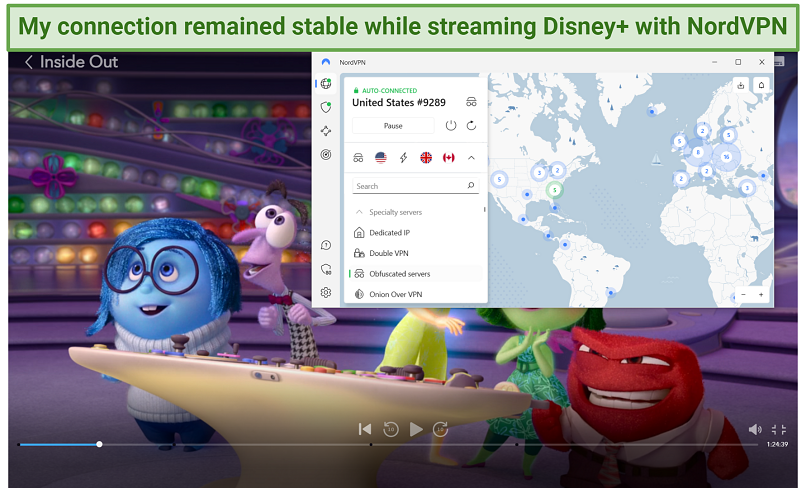
Task: Mute the Disney+ player volume
Action: pyautogui.click(x=755, y=429)
